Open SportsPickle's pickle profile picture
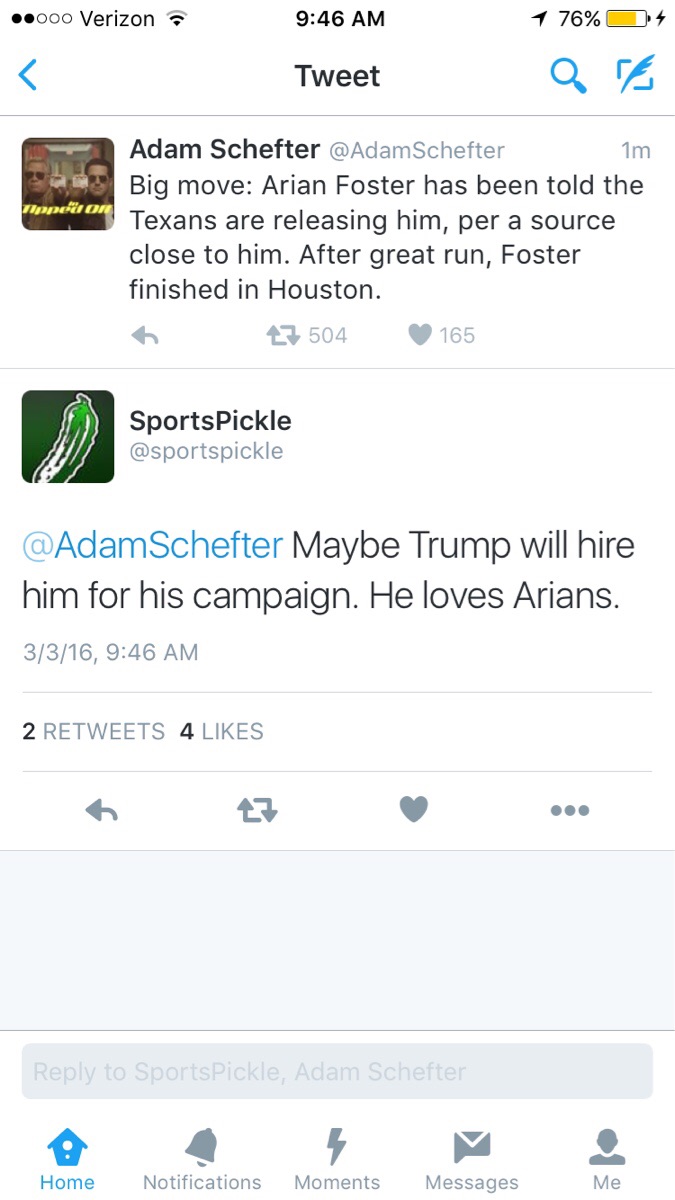Screen dimensions: 675x1200 click(x=68, y=437)
